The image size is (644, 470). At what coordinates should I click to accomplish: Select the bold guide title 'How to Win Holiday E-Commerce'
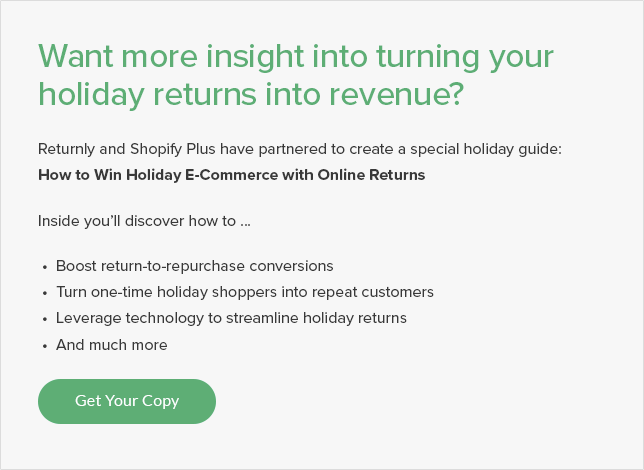pyautogui.click(x=231, y=175)
